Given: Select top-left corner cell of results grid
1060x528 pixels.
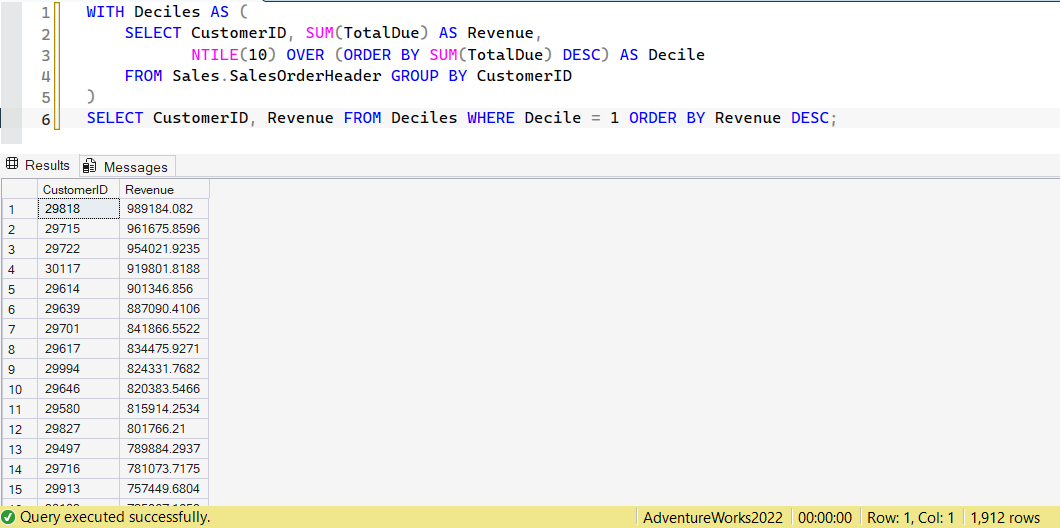Looking at the screenshot, I should tap(20, 189).
